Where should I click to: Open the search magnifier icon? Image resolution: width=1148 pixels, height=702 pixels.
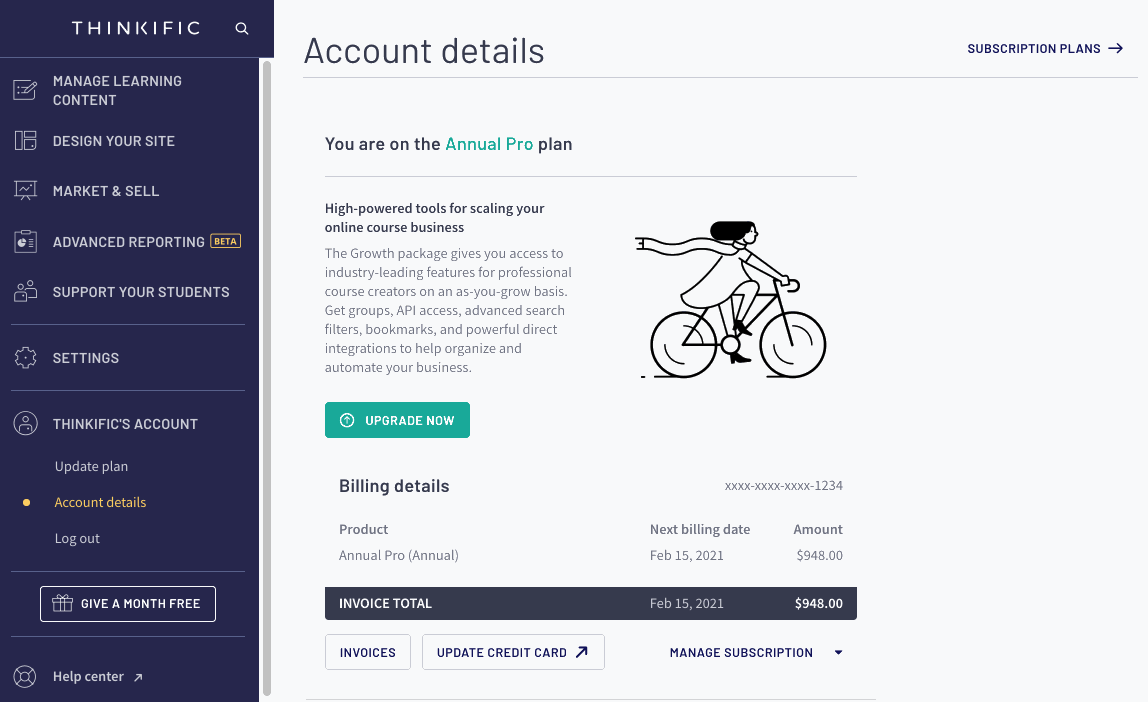click(242, 29)
